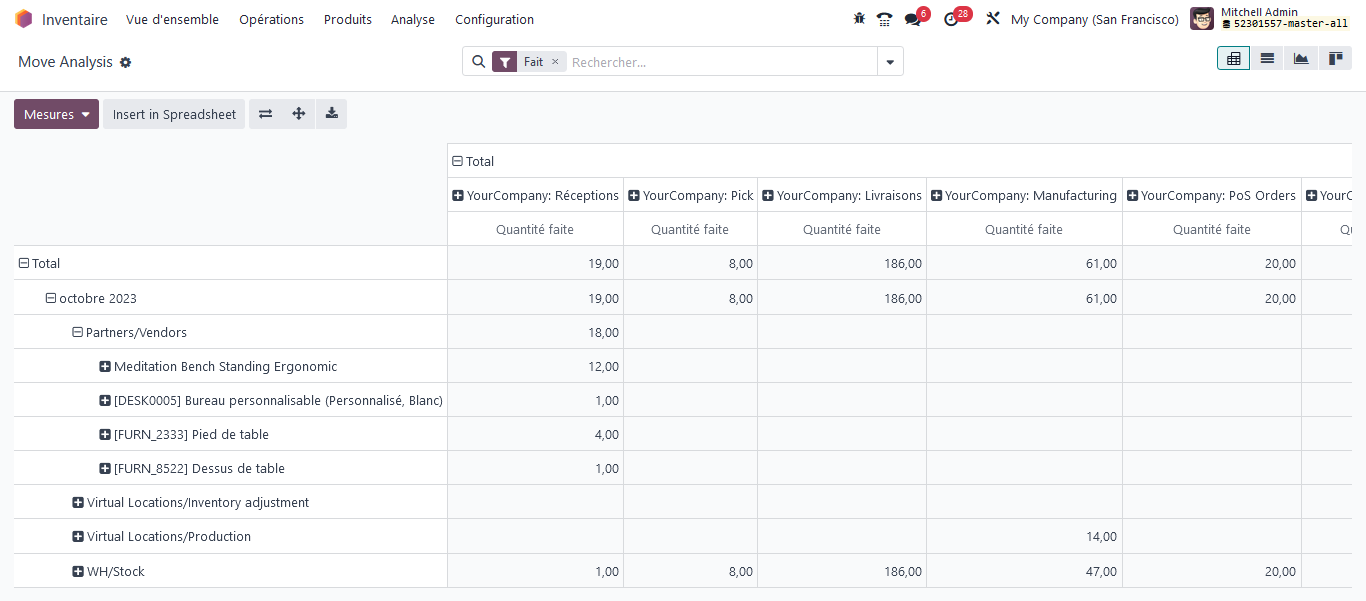Open the Mesures dropdown
Viewport: 1366px width, 601px height.
tap(56, 113)
